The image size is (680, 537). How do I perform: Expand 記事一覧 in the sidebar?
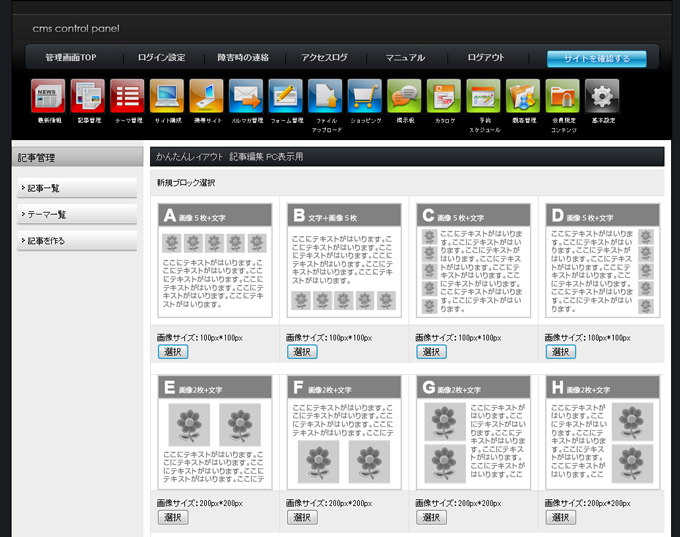pos(77,188)
